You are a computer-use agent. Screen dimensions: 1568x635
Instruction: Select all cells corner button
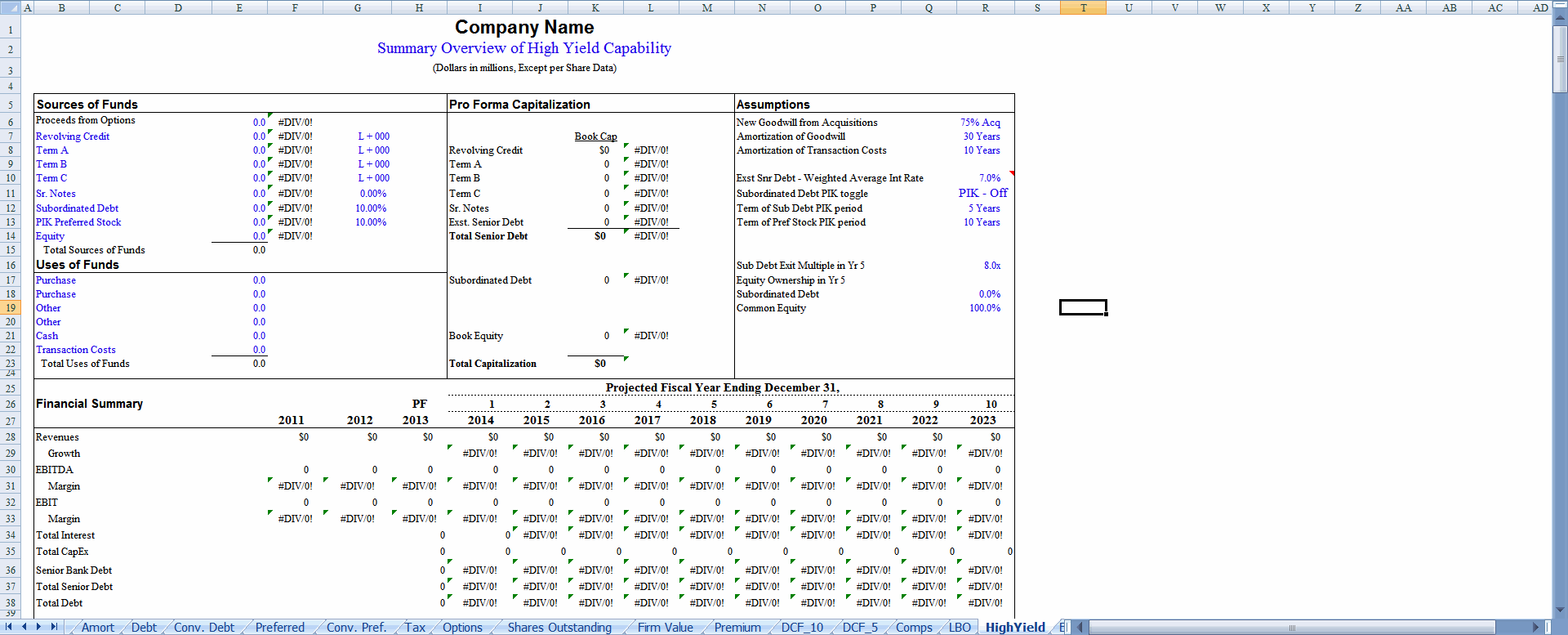pos(11,7)
